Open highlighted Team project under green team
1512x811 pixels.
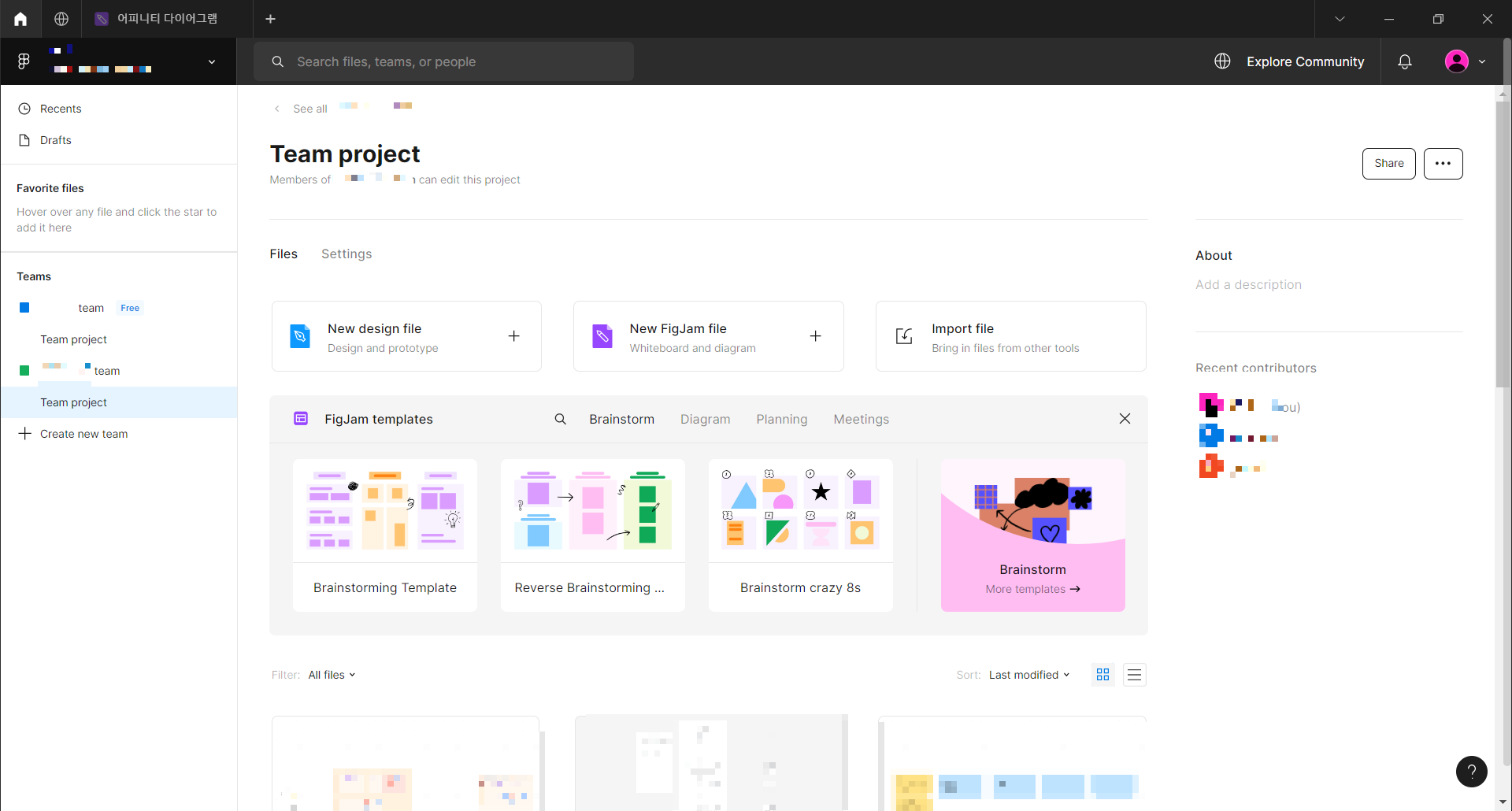tap(119, 402)
